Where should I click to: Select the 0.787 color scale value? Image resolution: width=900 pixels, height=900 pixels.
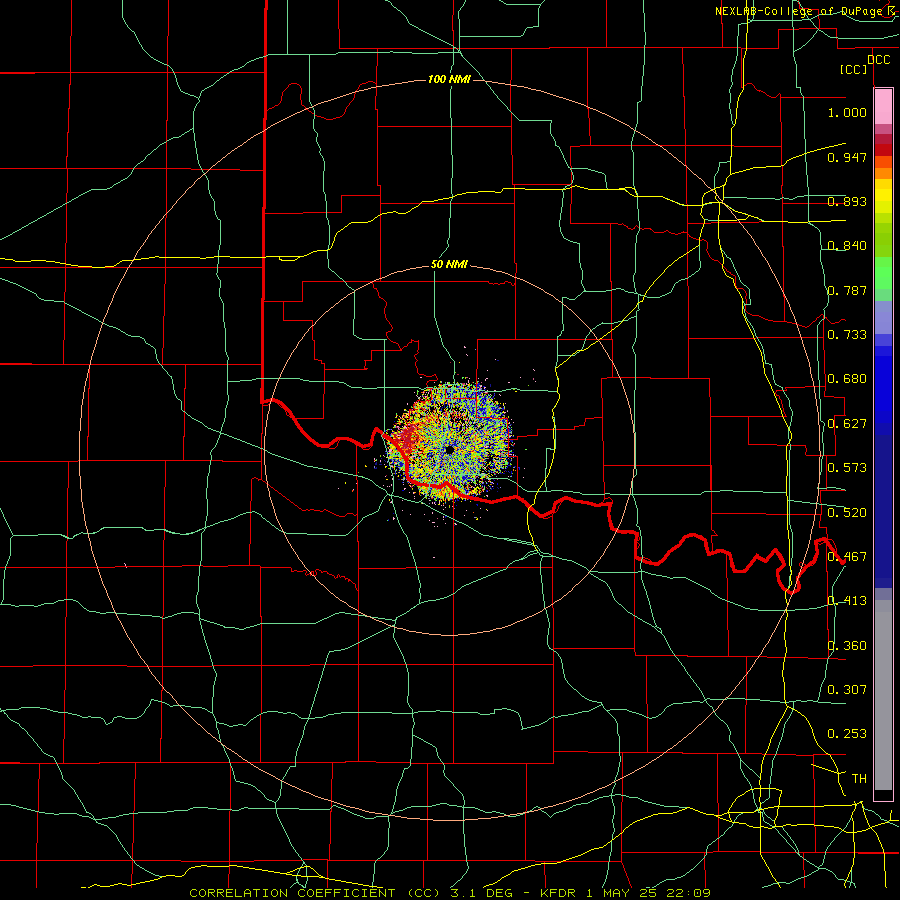(x=847, y=290)
